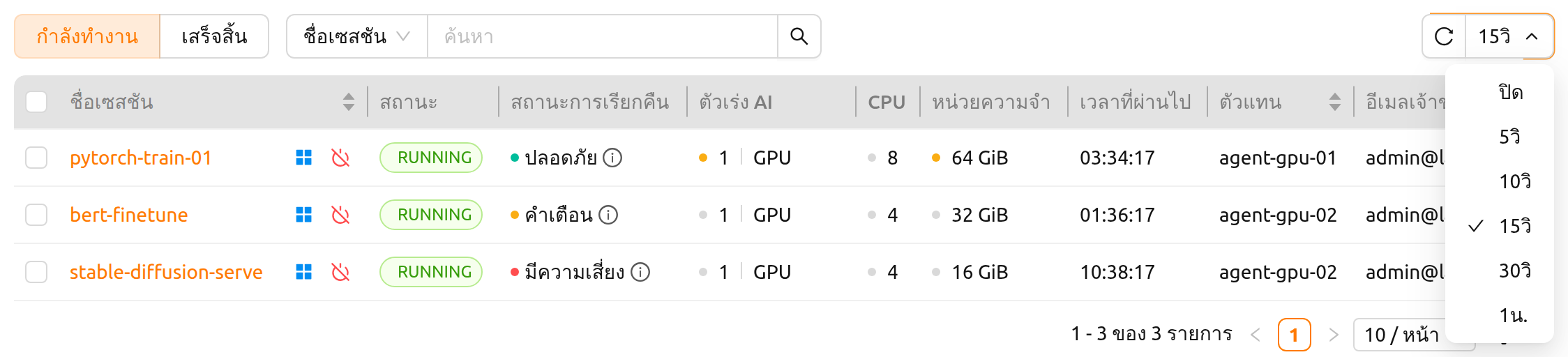Tick the checkbox for pytorch-train-01
Viewport: 1568px width, 357px height.
[36, 158]
